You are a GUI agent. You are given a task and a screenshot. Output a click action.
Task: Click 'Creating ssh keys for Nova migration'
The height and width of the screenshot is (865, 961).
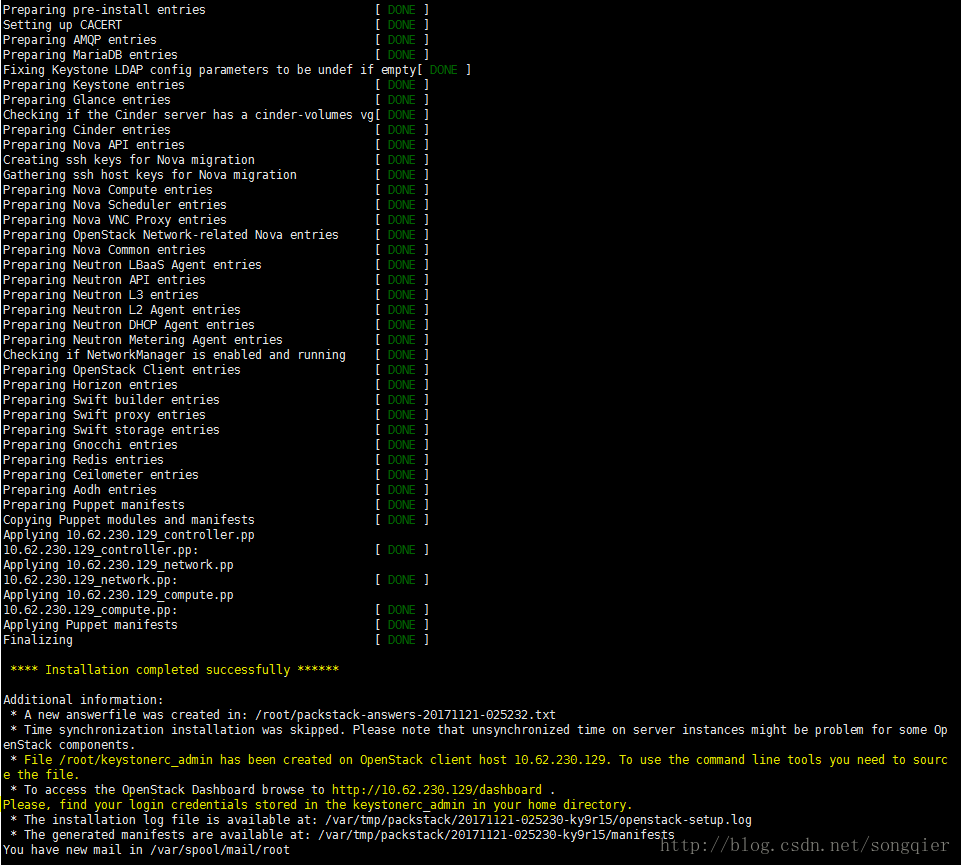click(129, 160)
